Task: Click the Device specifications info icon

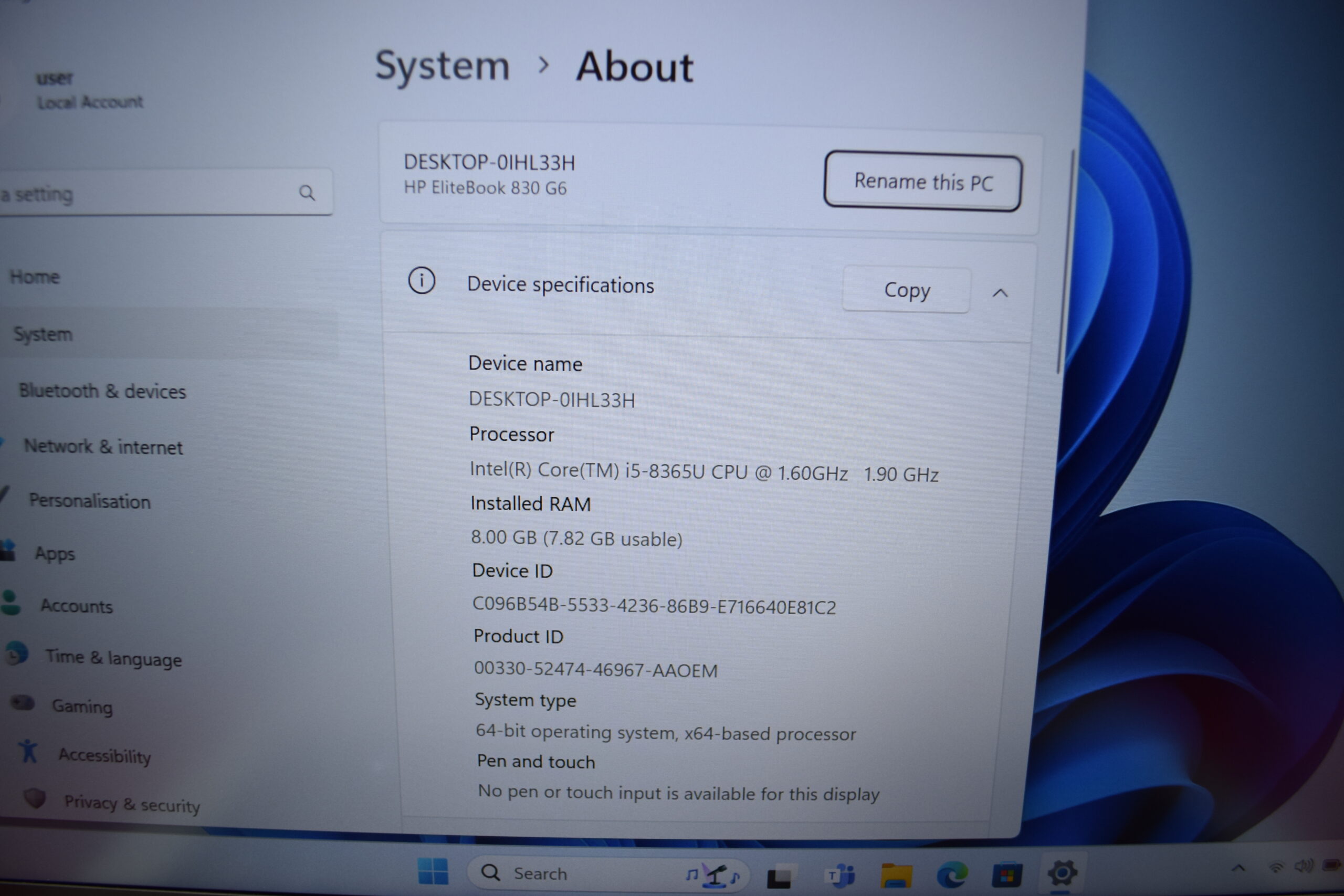Action: coord(422,281)
